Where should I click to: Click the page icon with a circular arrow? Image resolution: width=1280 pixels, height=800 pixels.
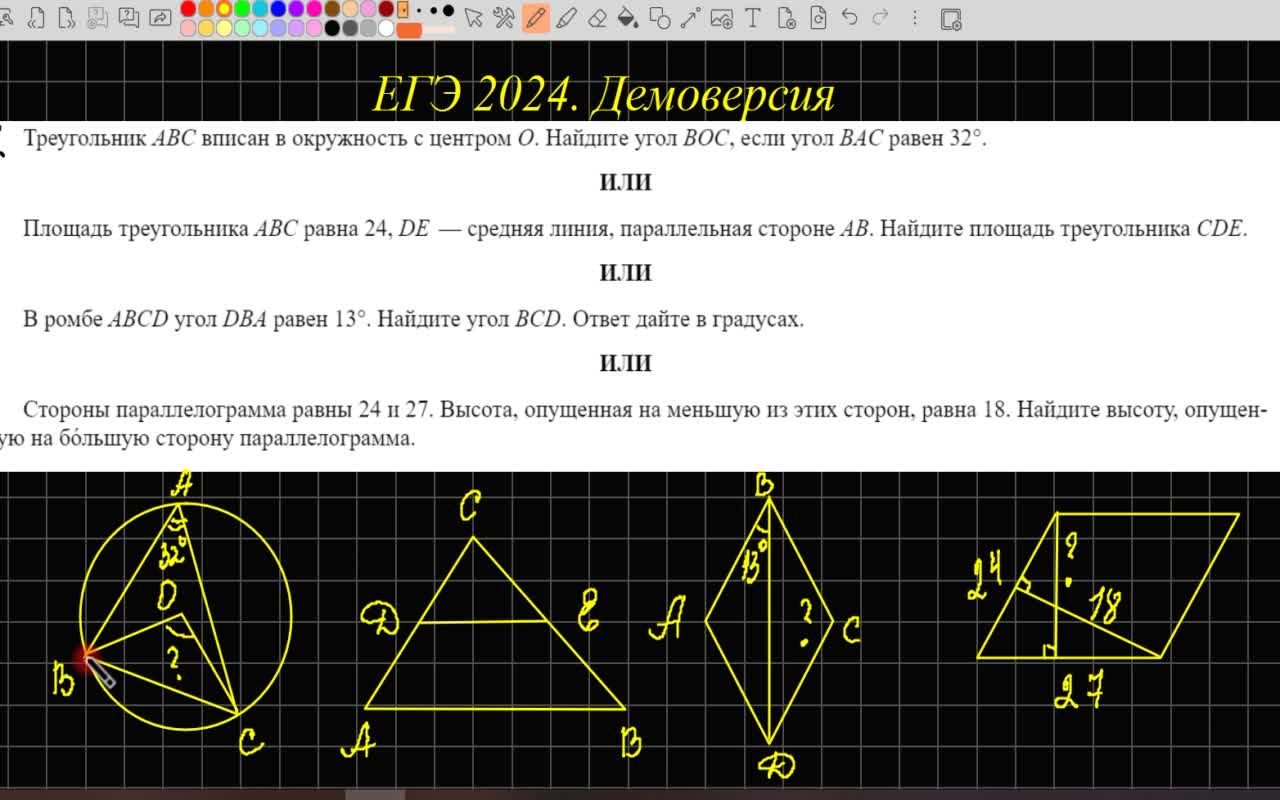[818, 18]
